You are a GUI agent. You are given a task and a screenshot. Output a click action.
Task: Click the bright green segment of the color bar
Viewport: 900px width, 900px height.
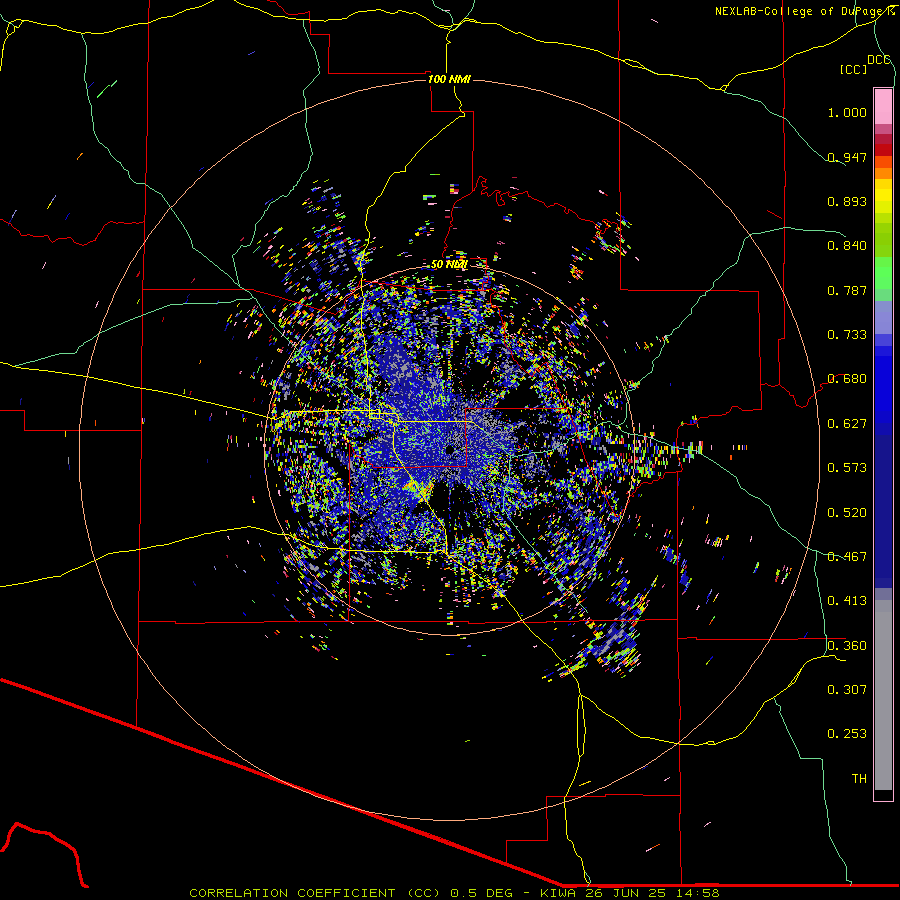[883, 273]
